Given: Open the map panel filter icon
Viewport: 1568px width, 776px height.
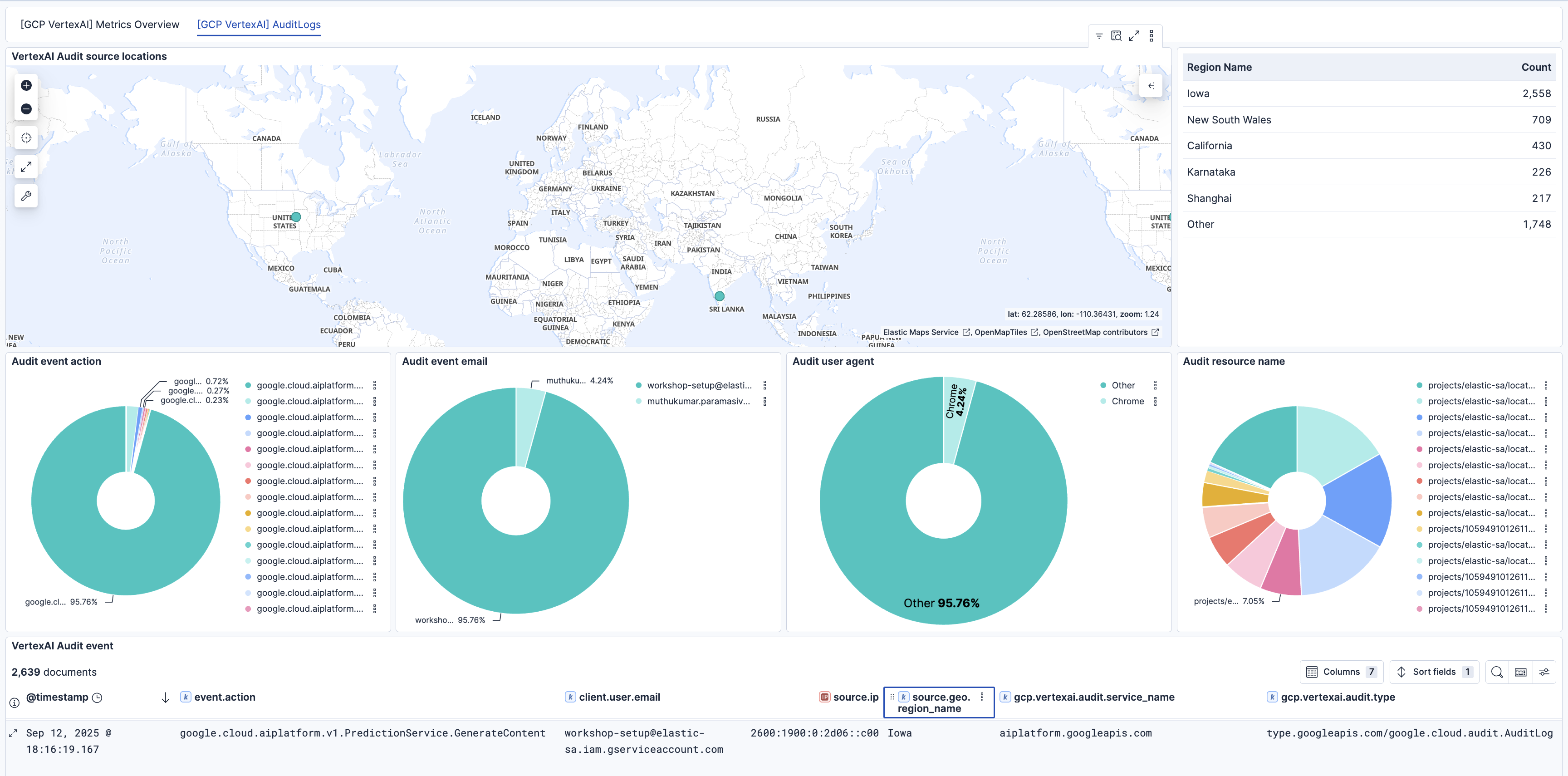Looking at the screenshot, I should click(x=1099, y=36).
